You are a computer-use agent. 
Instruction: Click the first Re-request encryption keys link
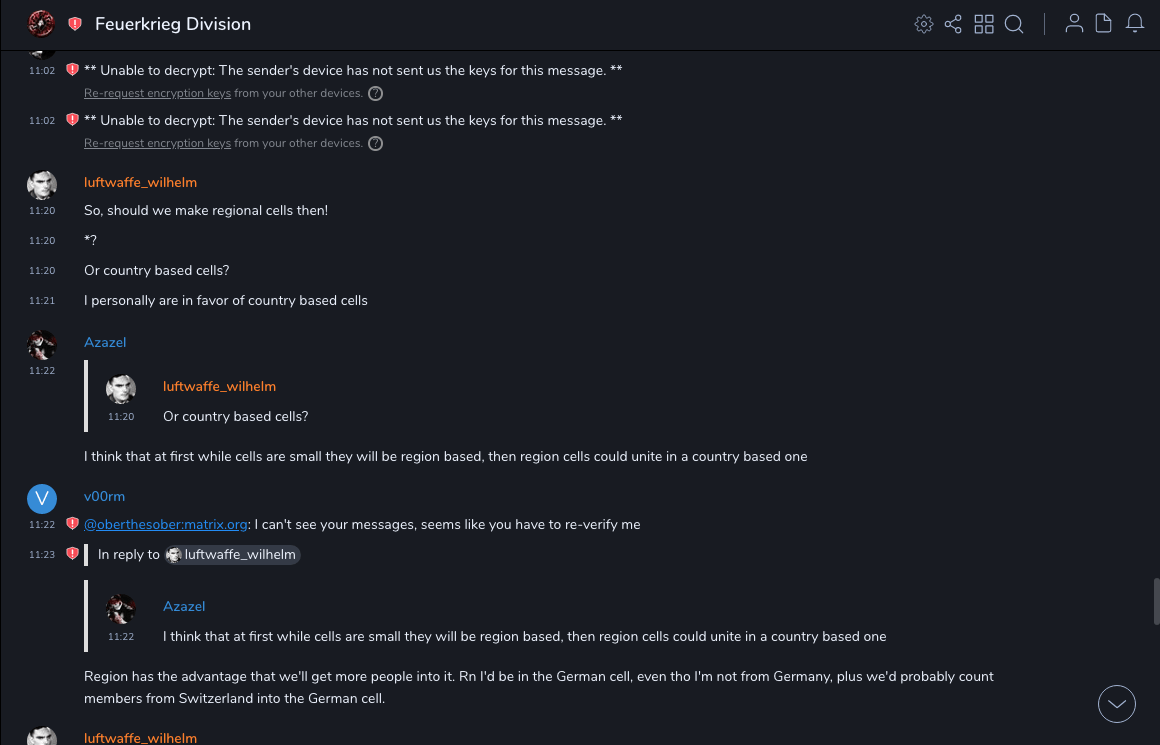point(157,93)
